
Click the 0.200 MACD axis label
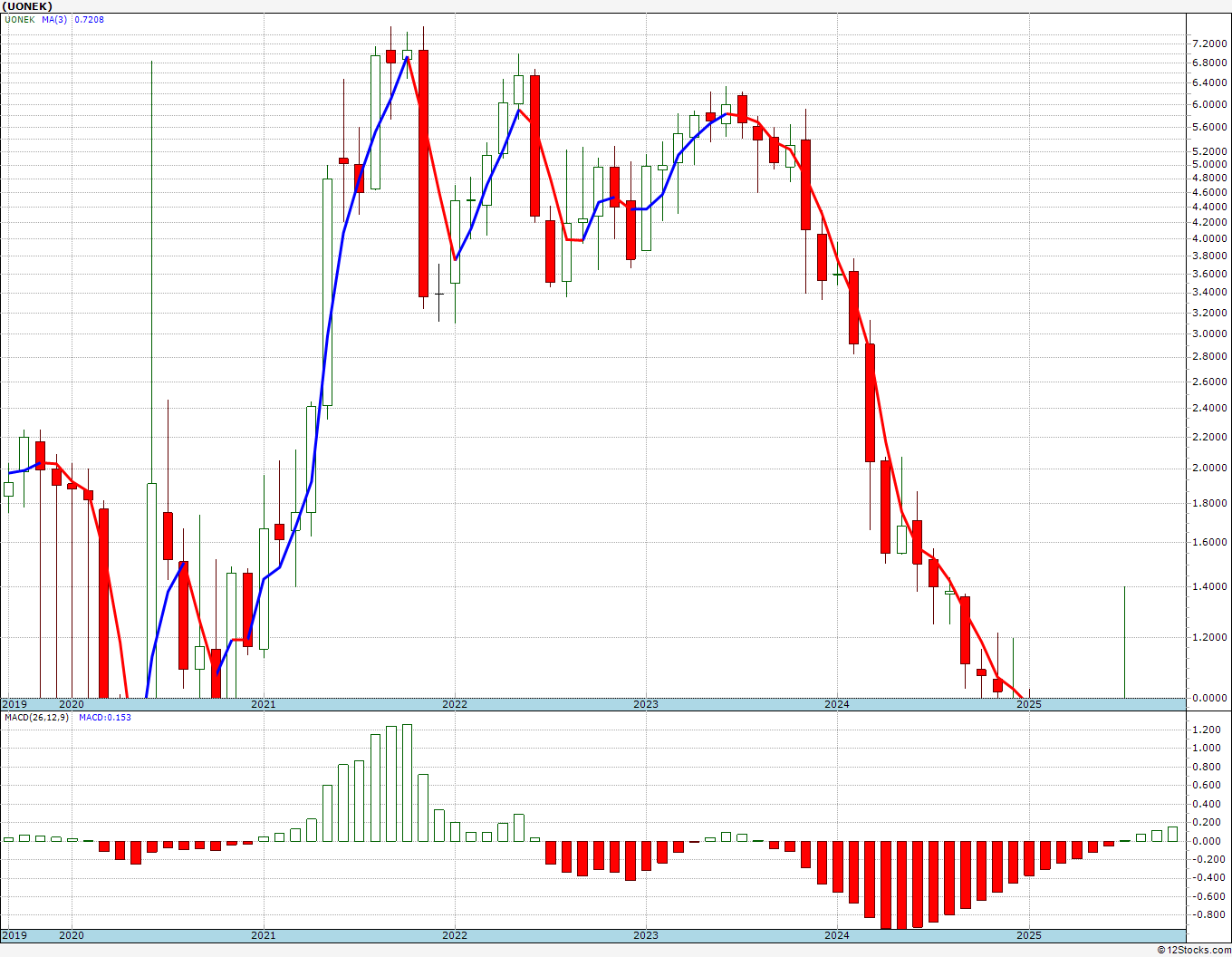(1207, 822)
